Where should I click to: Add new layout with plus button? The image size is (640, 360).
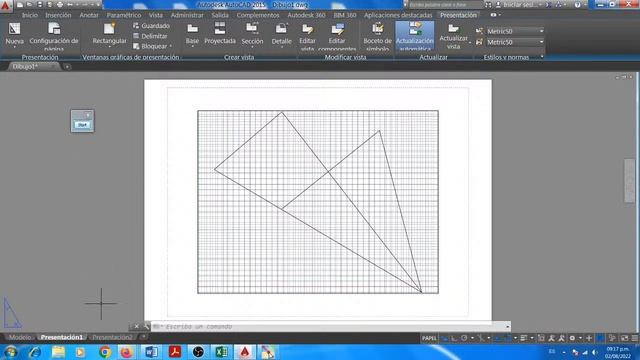coord(143,337)
